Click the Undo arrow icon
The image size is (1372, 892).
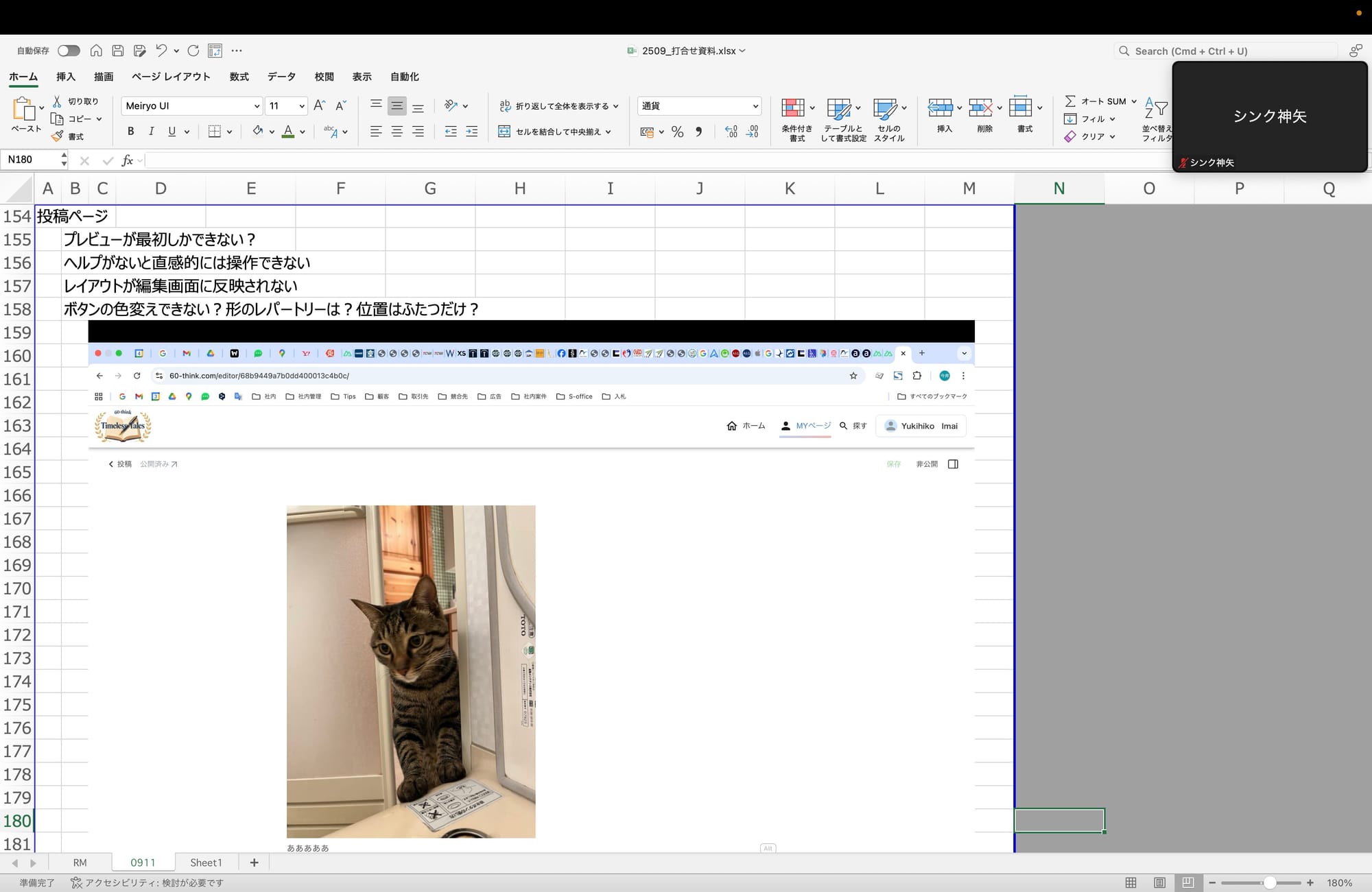[161, 51]
